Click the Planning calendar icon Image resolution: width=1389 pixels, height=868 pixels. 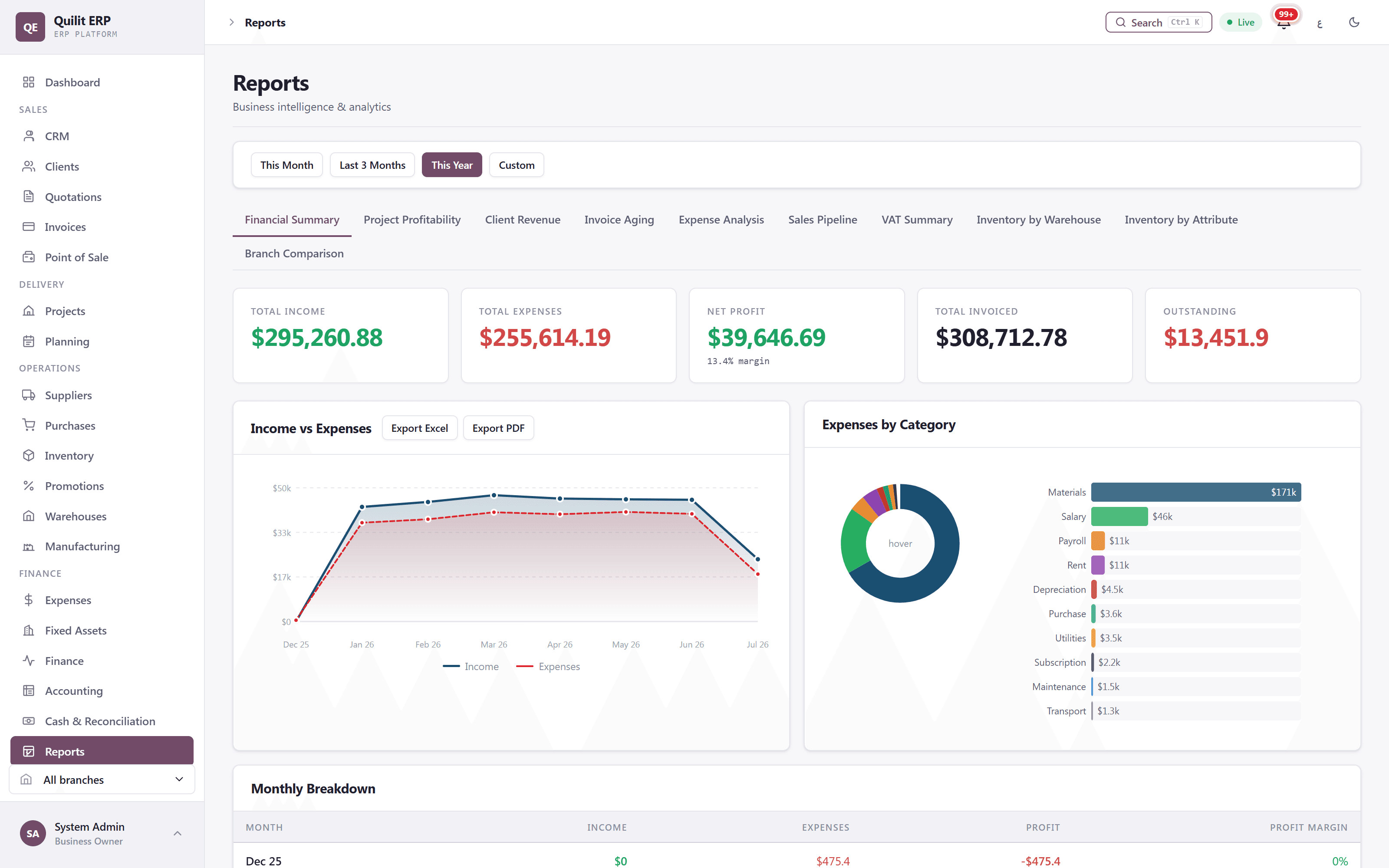click(29, 342)
